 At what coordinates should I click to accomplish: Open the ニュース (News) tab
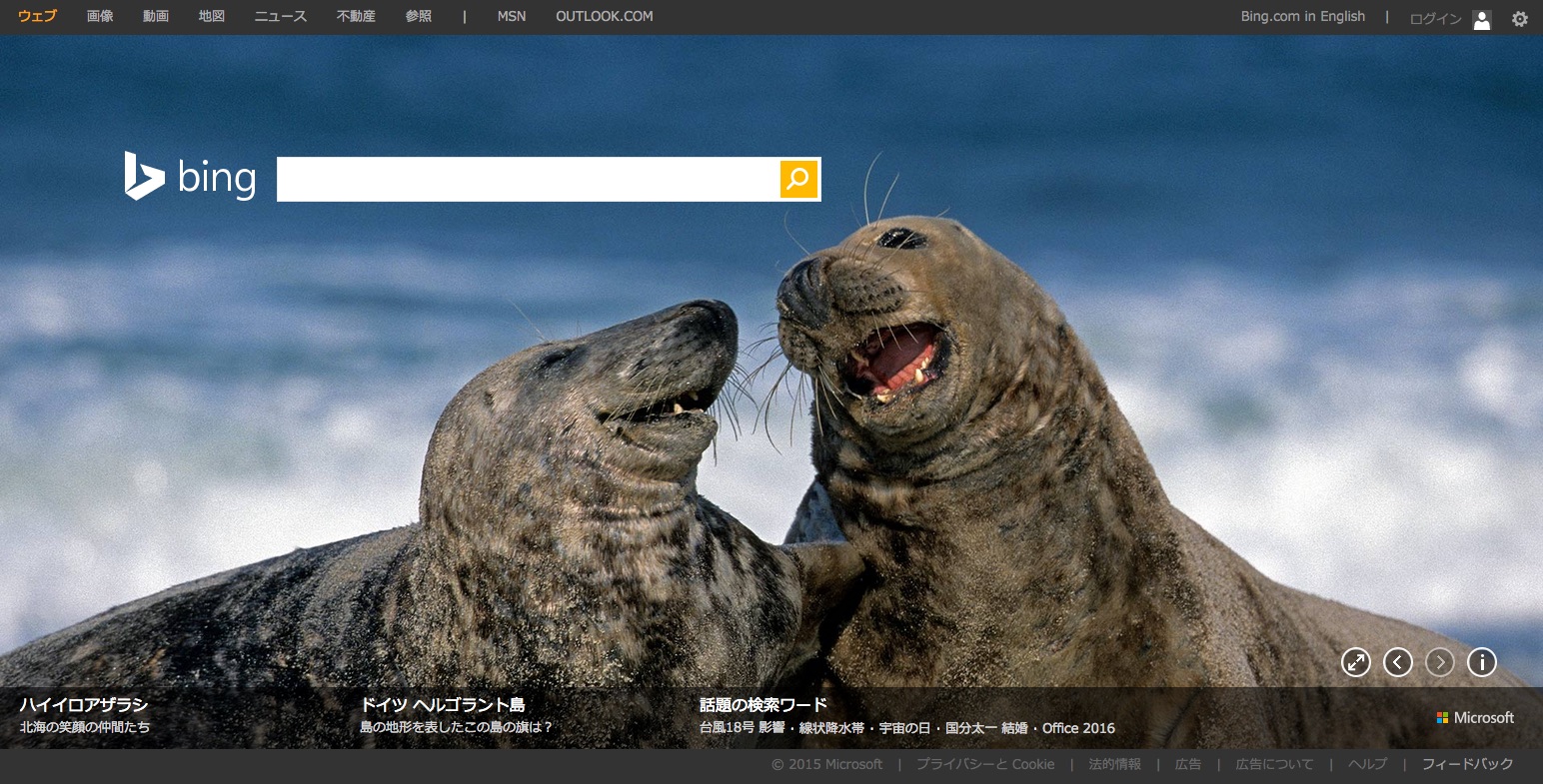(281, 16)
